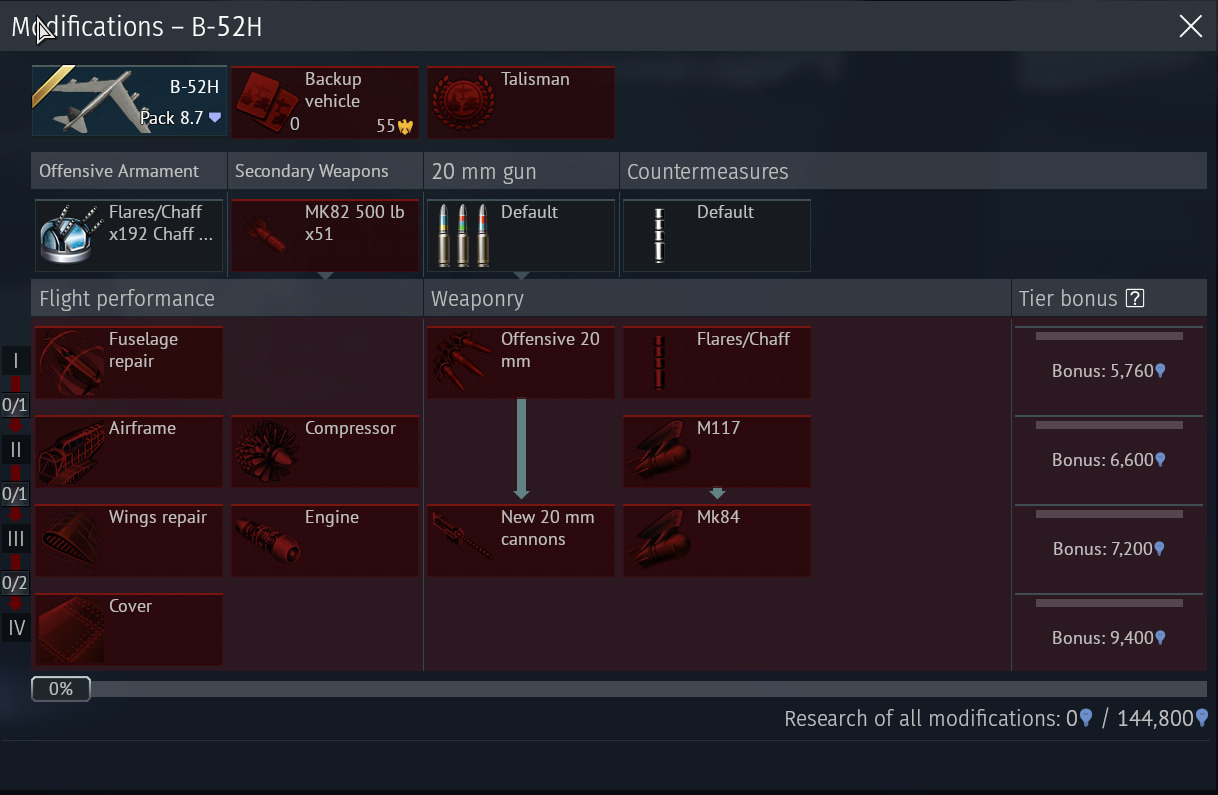Select the tier I rank marker
Image resolution: width=1218 pixels, height=795 pixels.
[x=16, y=361]
